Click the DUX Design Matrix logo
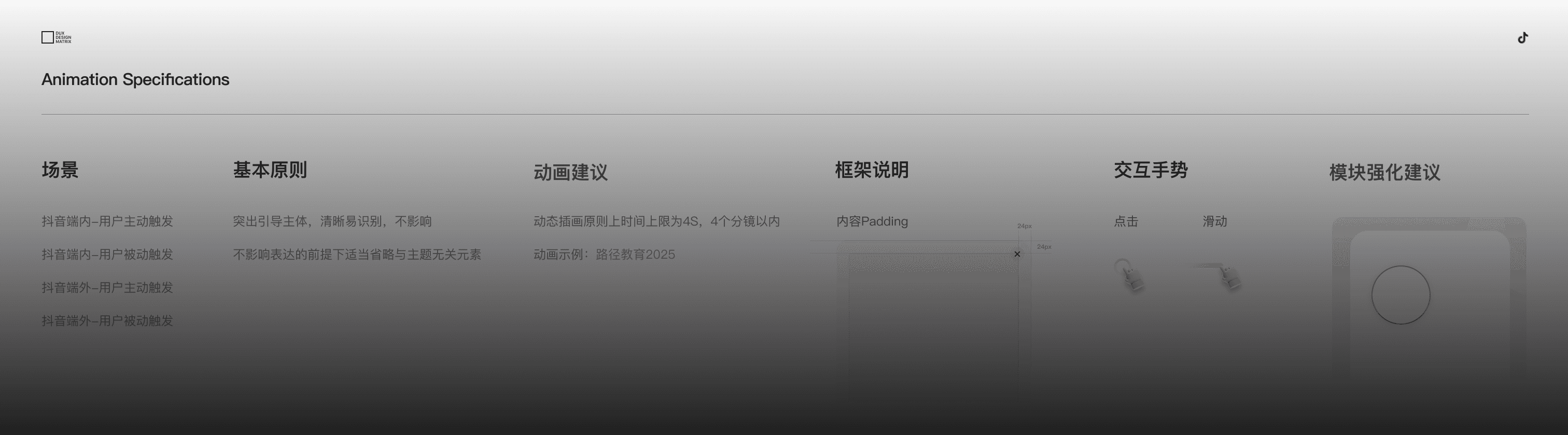The width and height of the screenshot is (1568, 435). tap(56, 38)
